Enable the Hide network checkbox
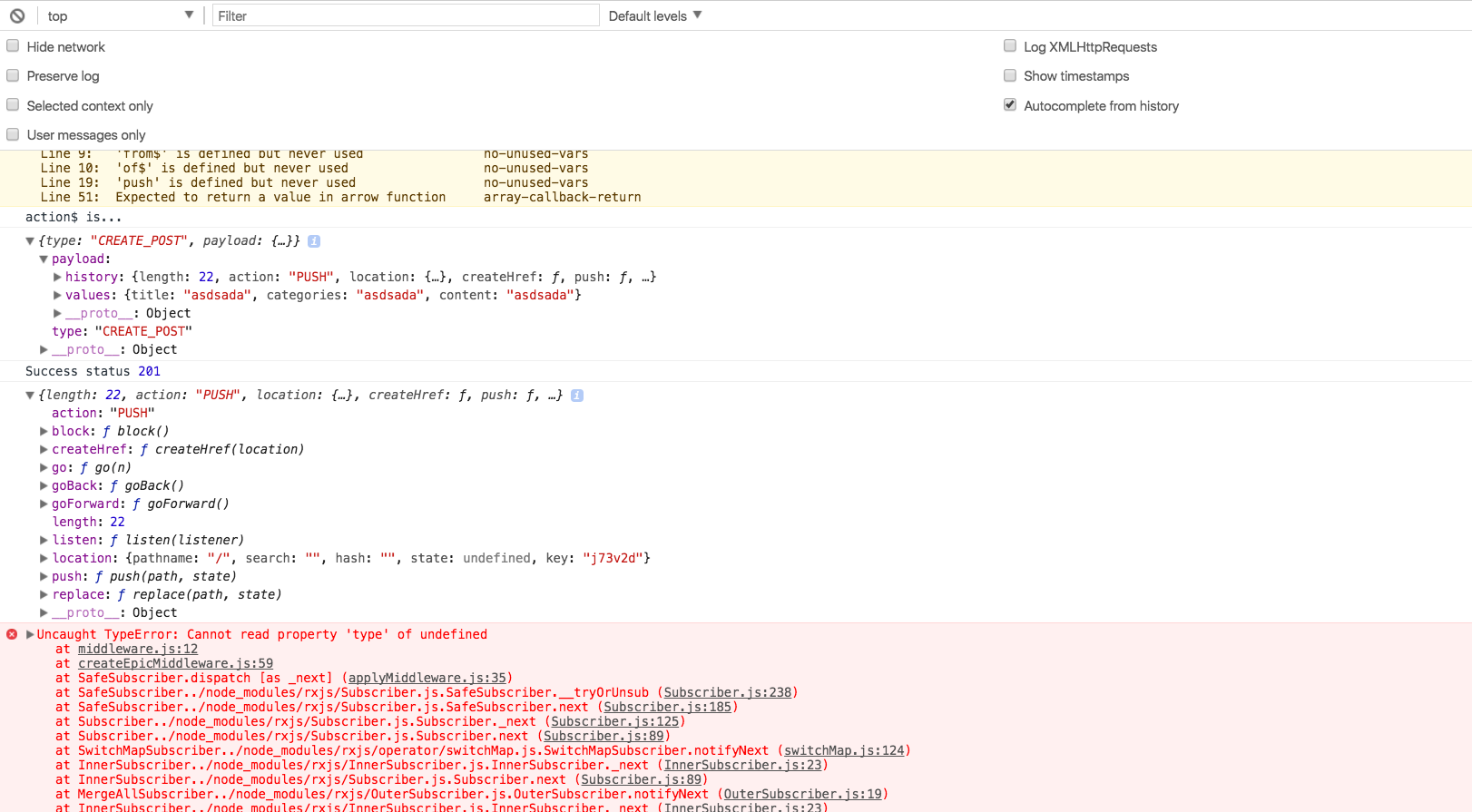This screenshot has width=1472, height=812. [x=13, y=46]
